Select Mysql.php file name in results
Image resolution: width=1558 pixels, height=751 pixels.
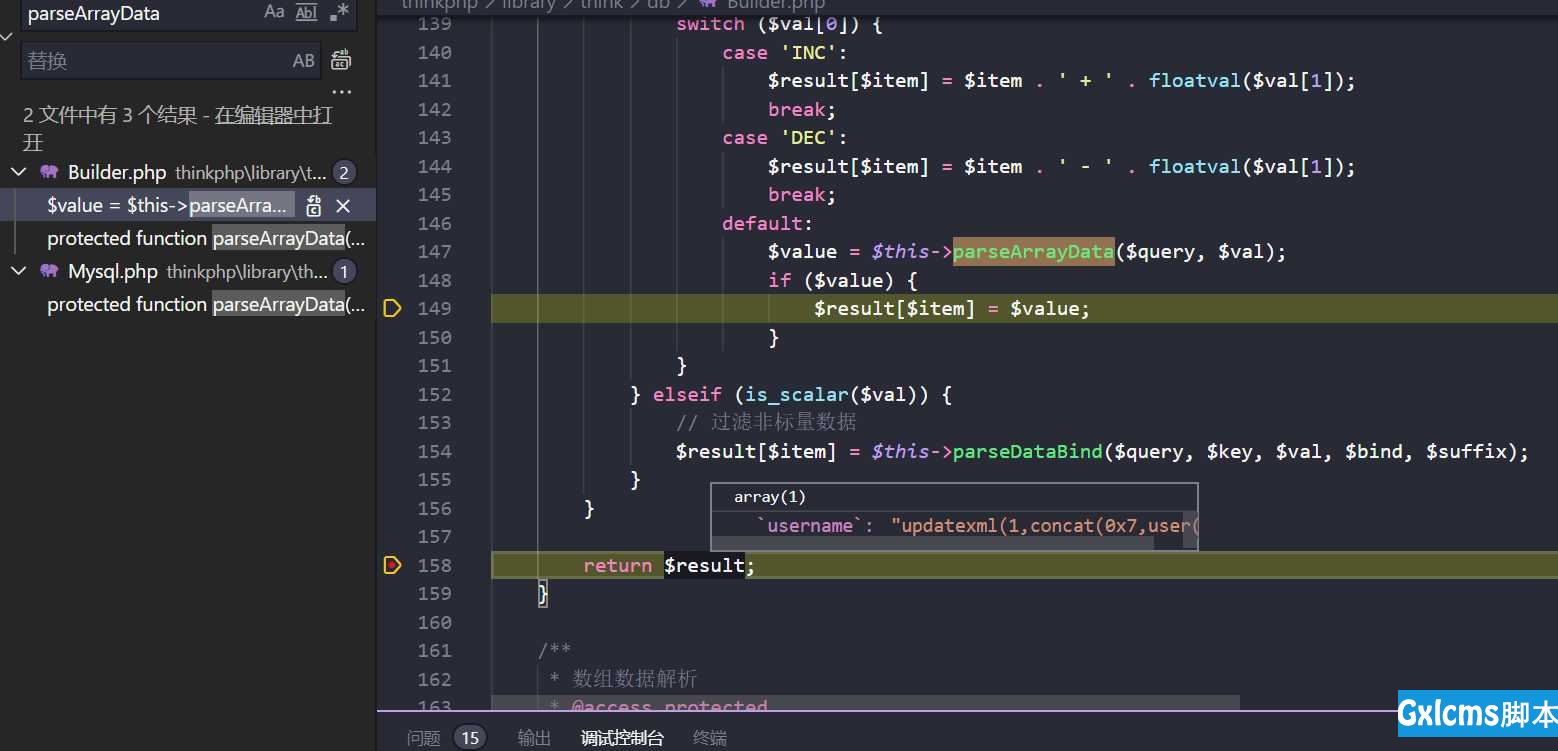(x=113, y=271)
